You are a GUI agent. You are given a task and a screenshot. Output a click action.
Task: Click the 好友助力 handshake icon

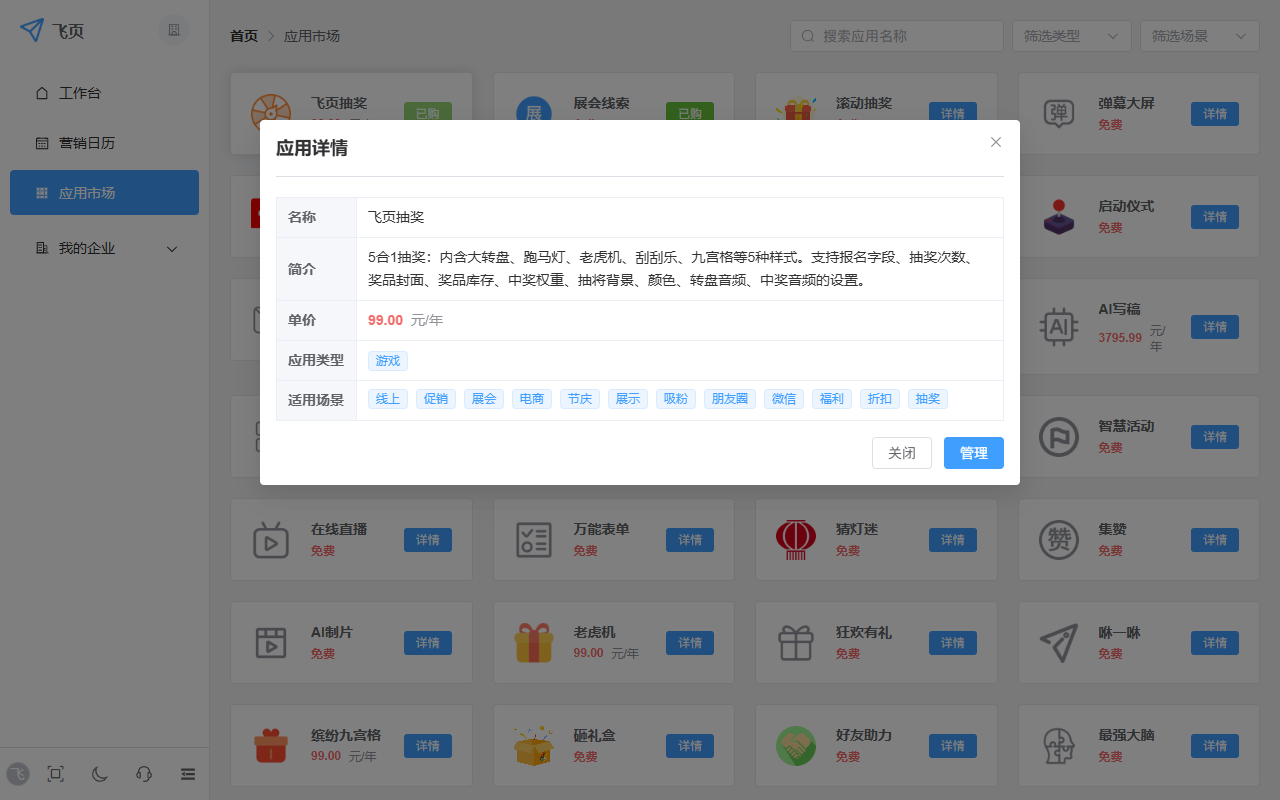point(796,746)
